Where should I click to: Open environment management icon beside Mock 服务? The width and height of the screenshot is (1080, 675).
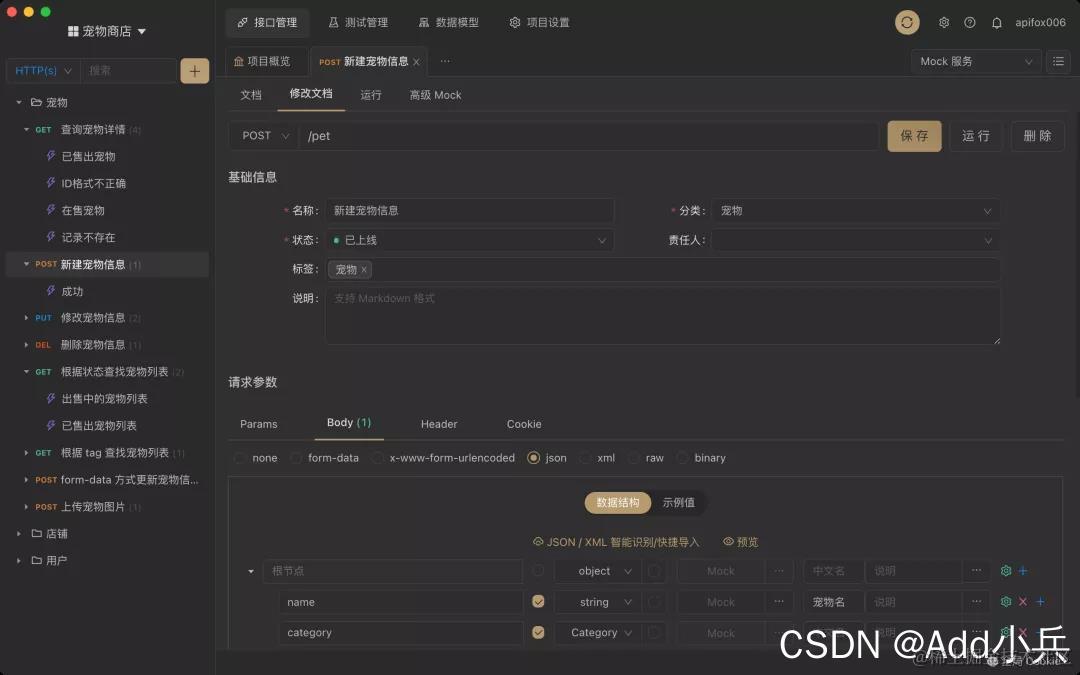pyautogui.click(x=1057, y=61)
